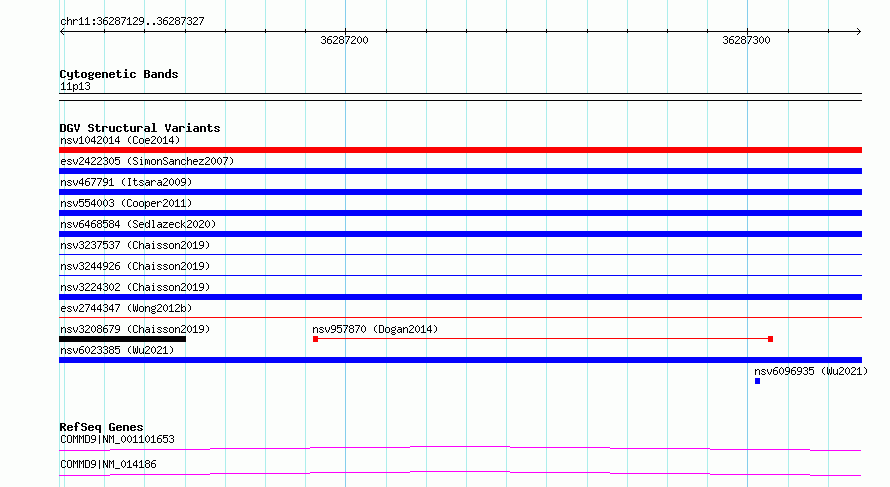890x487 pixels.
Task: Click the right red nsv957870 endpoint square
Action: pyautogui.click(x=770, y=339)
